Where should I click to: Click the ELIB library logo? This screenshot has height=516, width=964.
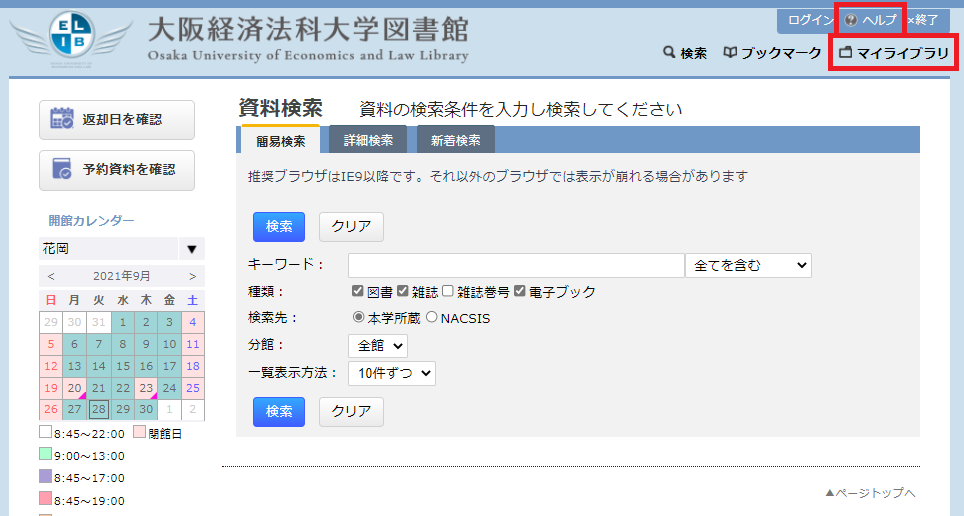coord(71,36)
